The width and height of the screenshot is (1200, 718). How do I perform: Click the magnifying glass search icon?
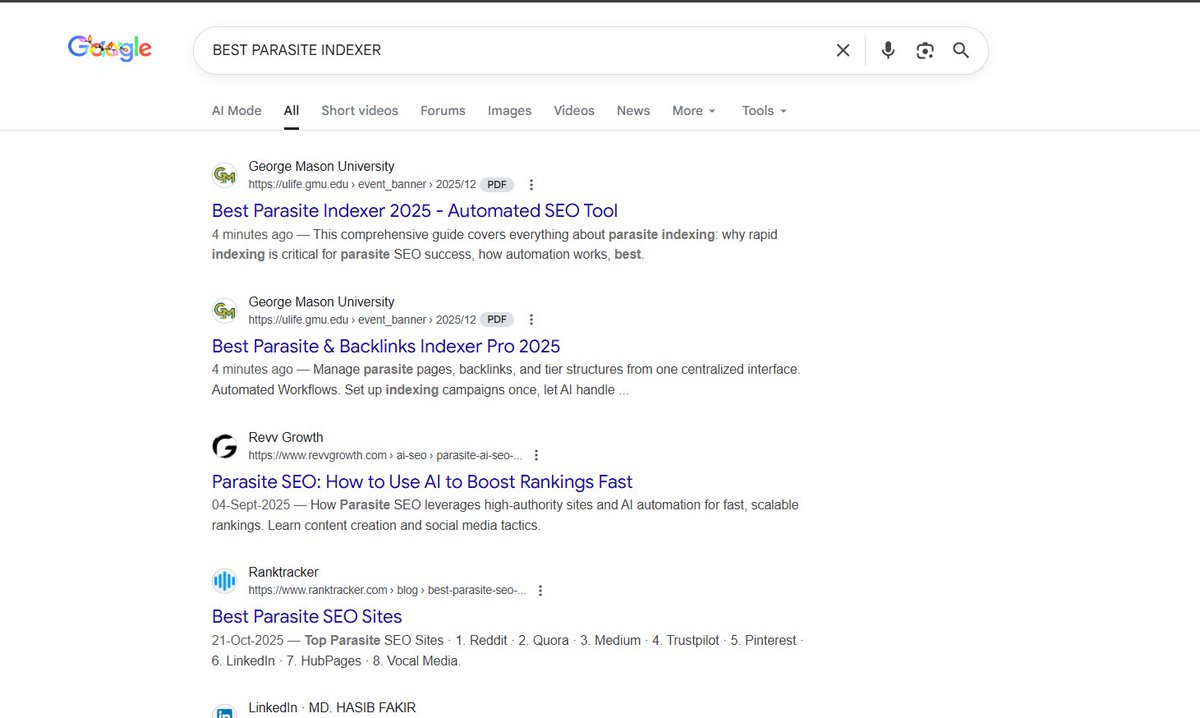pos(961,50)
